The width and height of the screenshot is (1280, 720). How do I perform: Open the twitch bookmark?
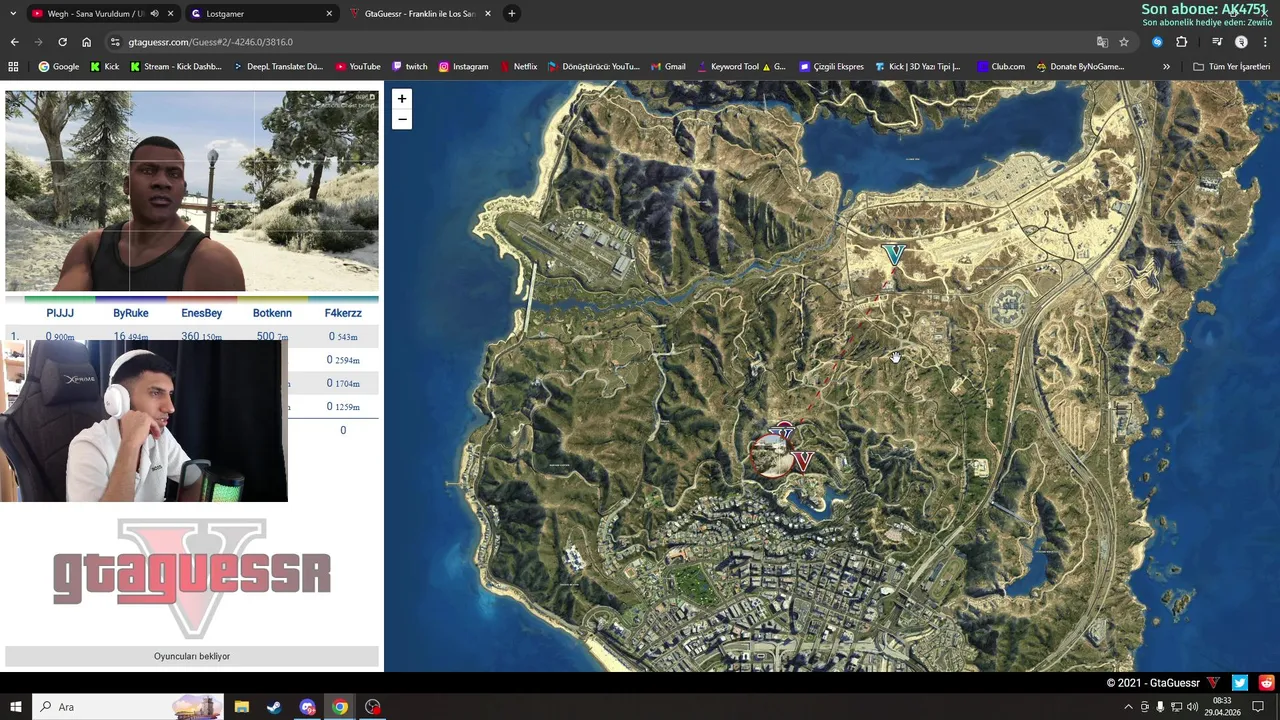(410, 67)
